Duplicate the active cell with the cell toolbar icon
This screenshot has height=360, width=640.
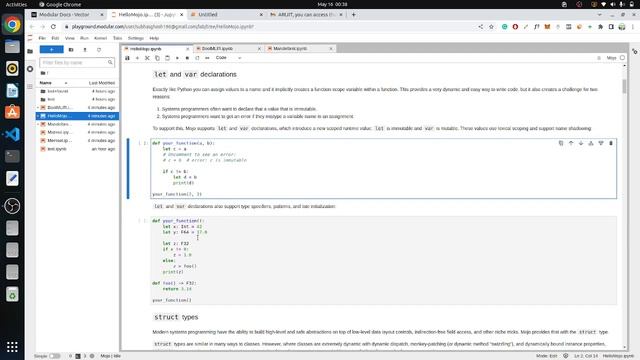[x=561, y=143]
